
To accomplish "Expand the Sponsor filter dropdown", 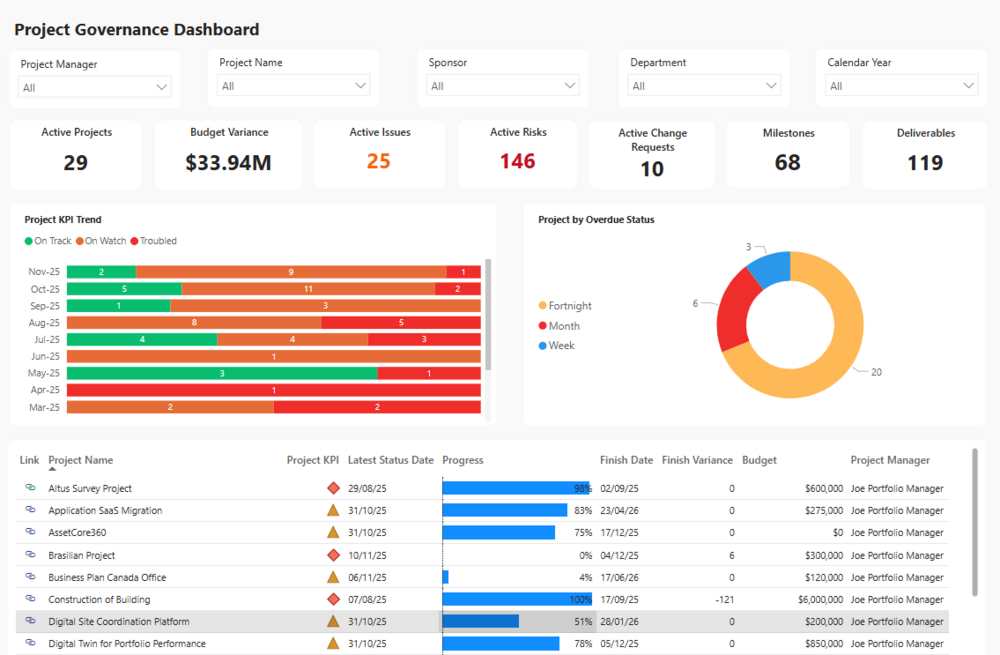I will (x=503, y=86).
